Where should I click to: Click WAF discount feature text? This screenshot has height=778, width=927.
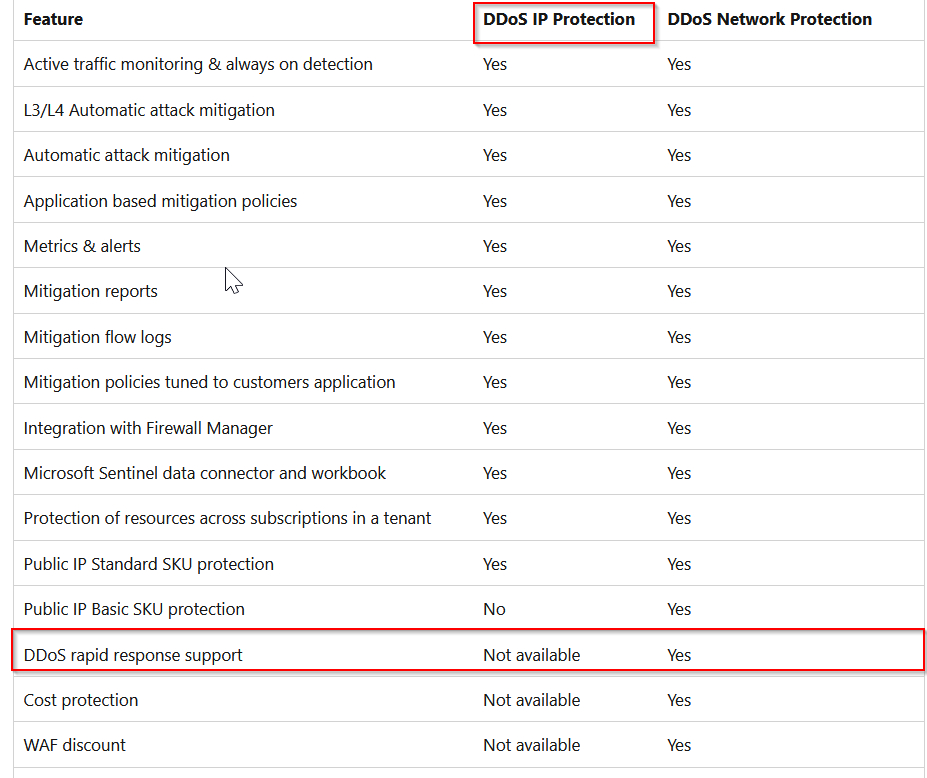(74, 745)
